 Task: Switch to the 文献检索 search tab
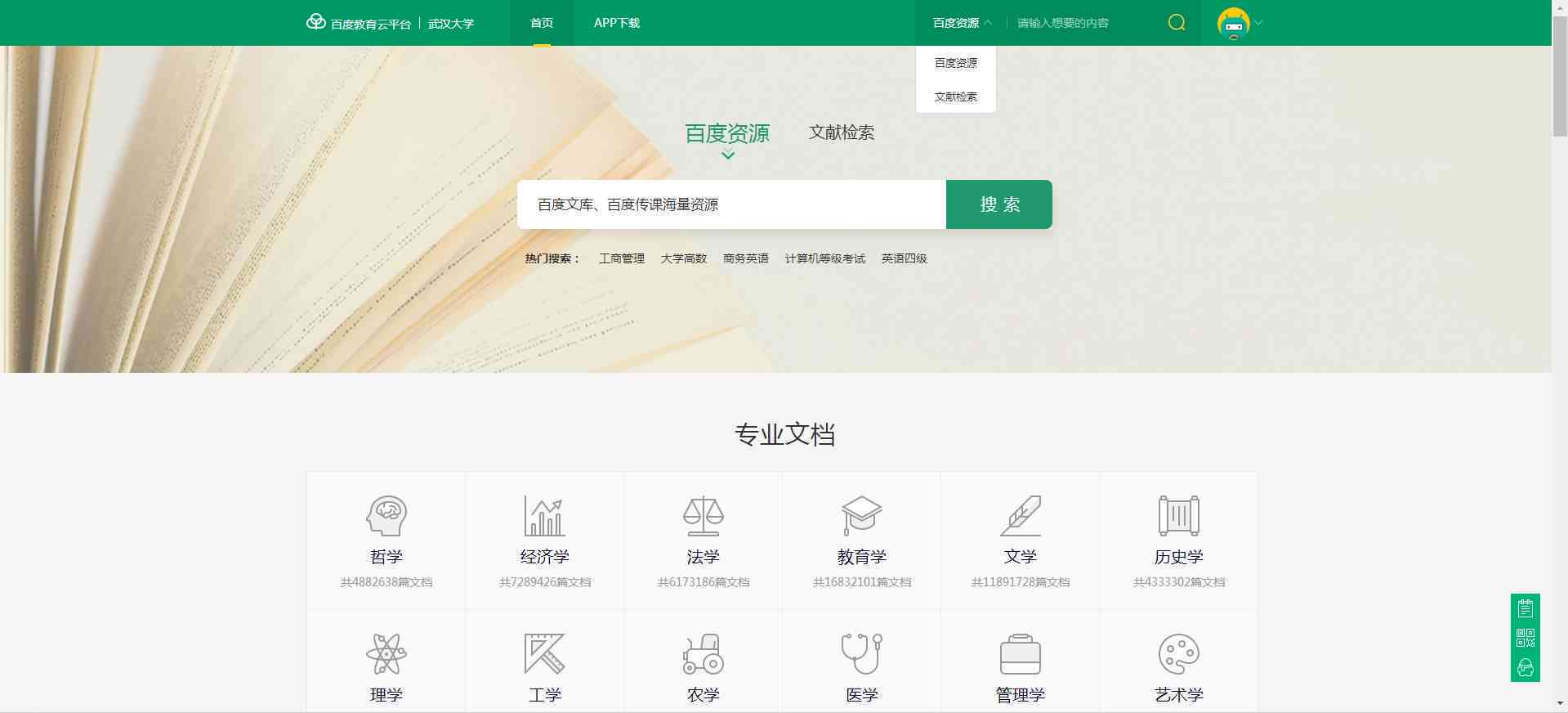tap(842, 132)
